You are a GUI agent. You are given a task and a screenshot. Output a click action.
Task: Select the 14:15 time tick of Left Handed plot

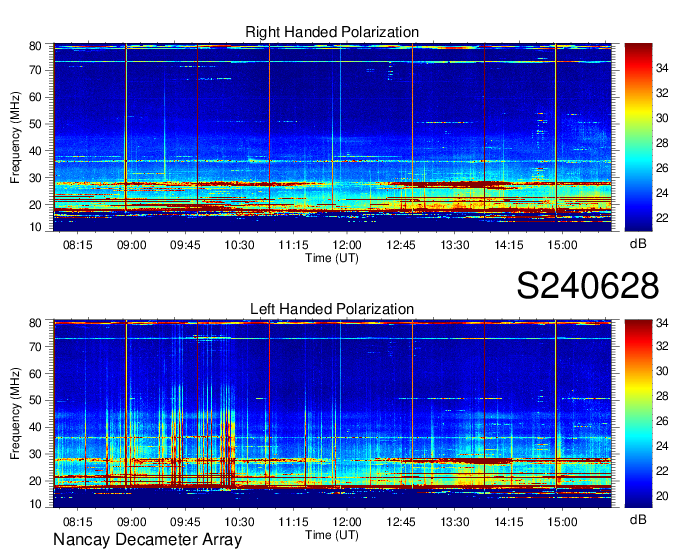(x=509, y=522)
